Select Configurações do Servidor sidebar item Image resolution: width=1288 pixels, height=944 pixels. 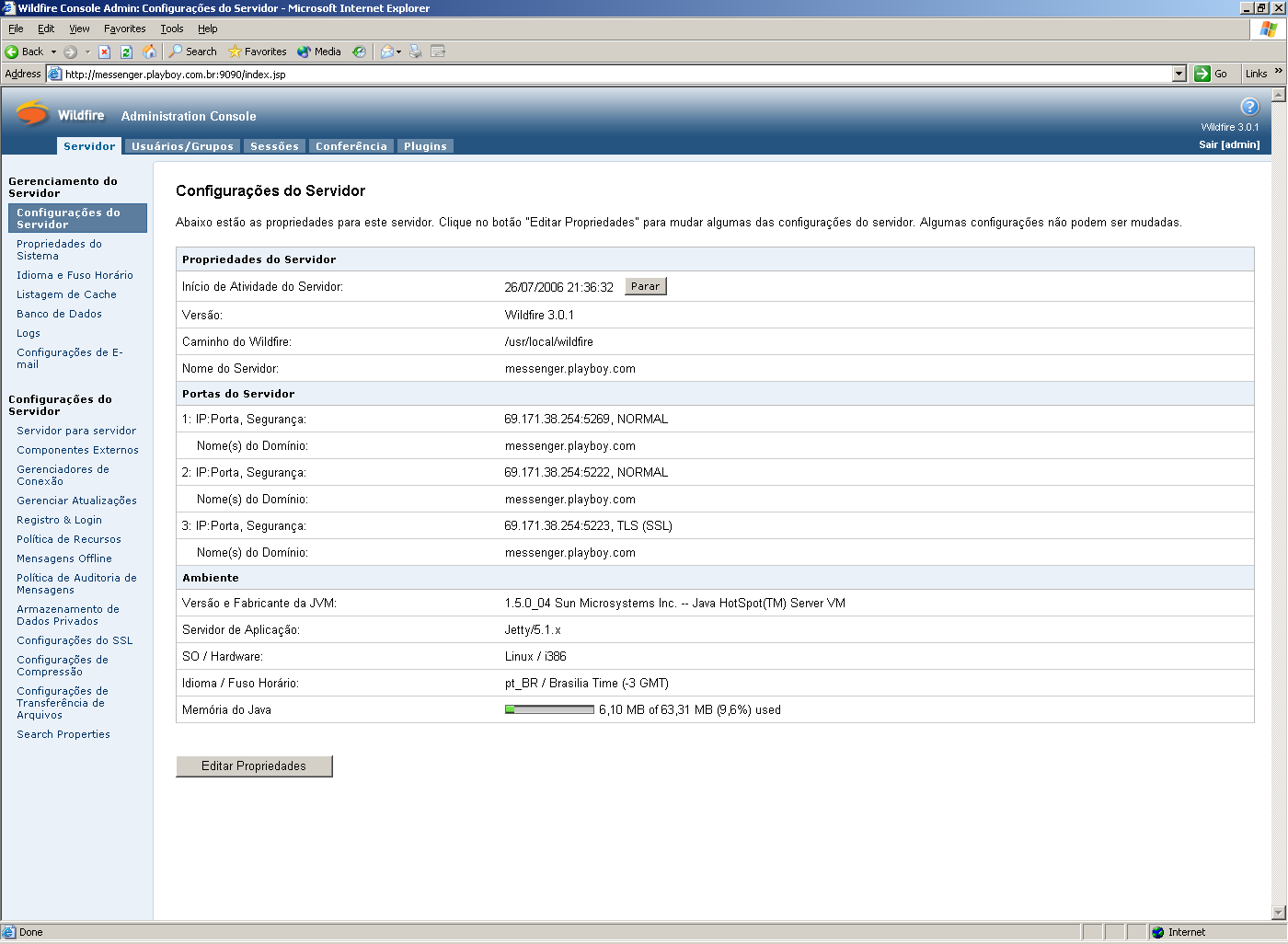[x=77, y=218]
